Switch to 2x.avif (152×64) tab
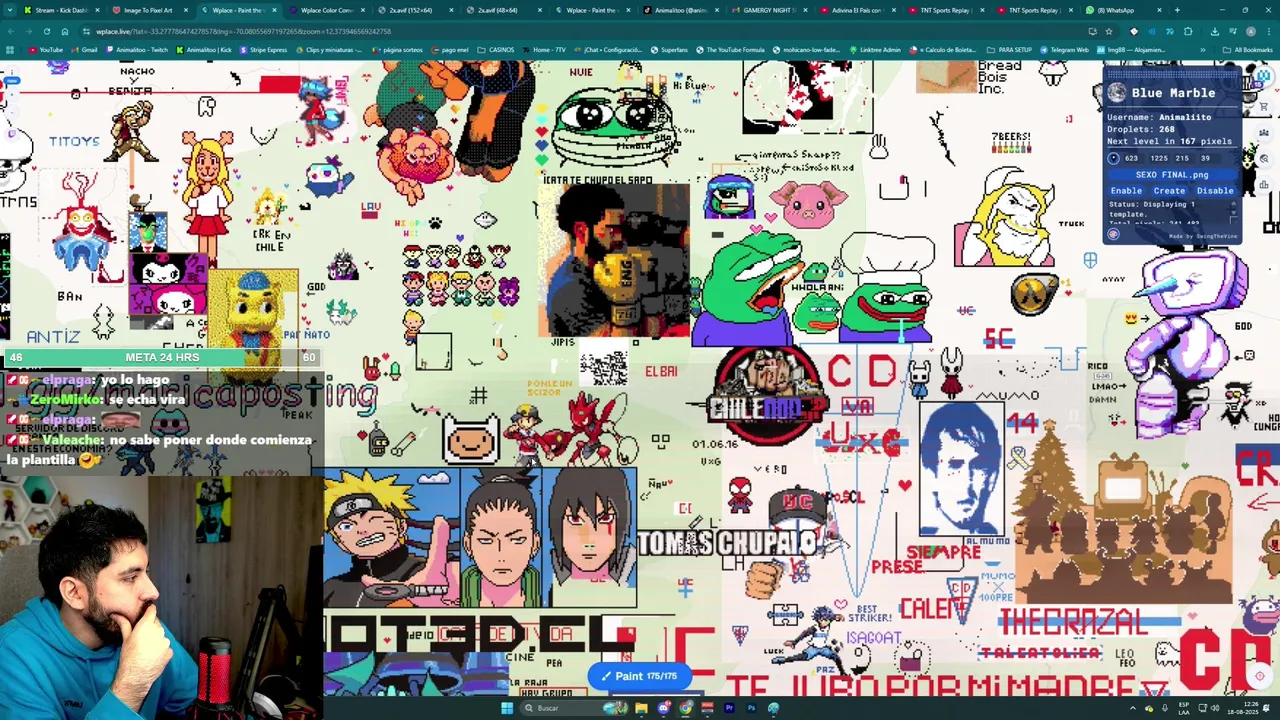Image resolution: width=1280 pixels, height=720 pixels. 415,10
